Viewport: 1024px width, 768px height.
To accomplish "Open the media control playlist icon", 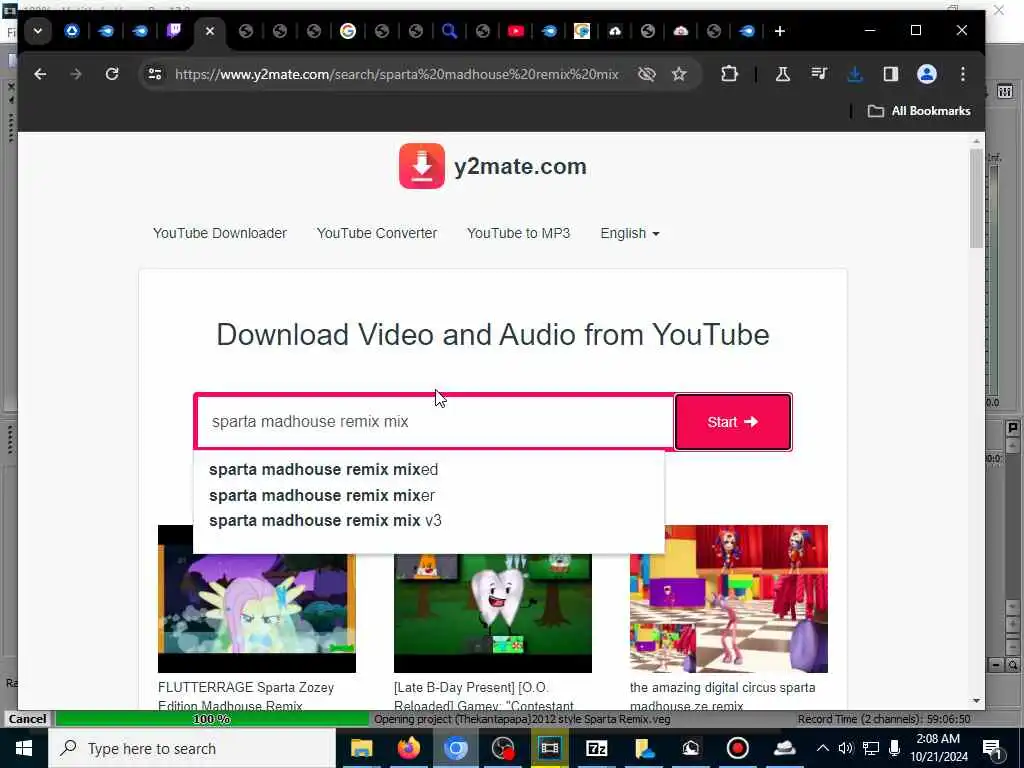I will click(x=819, y=74).
